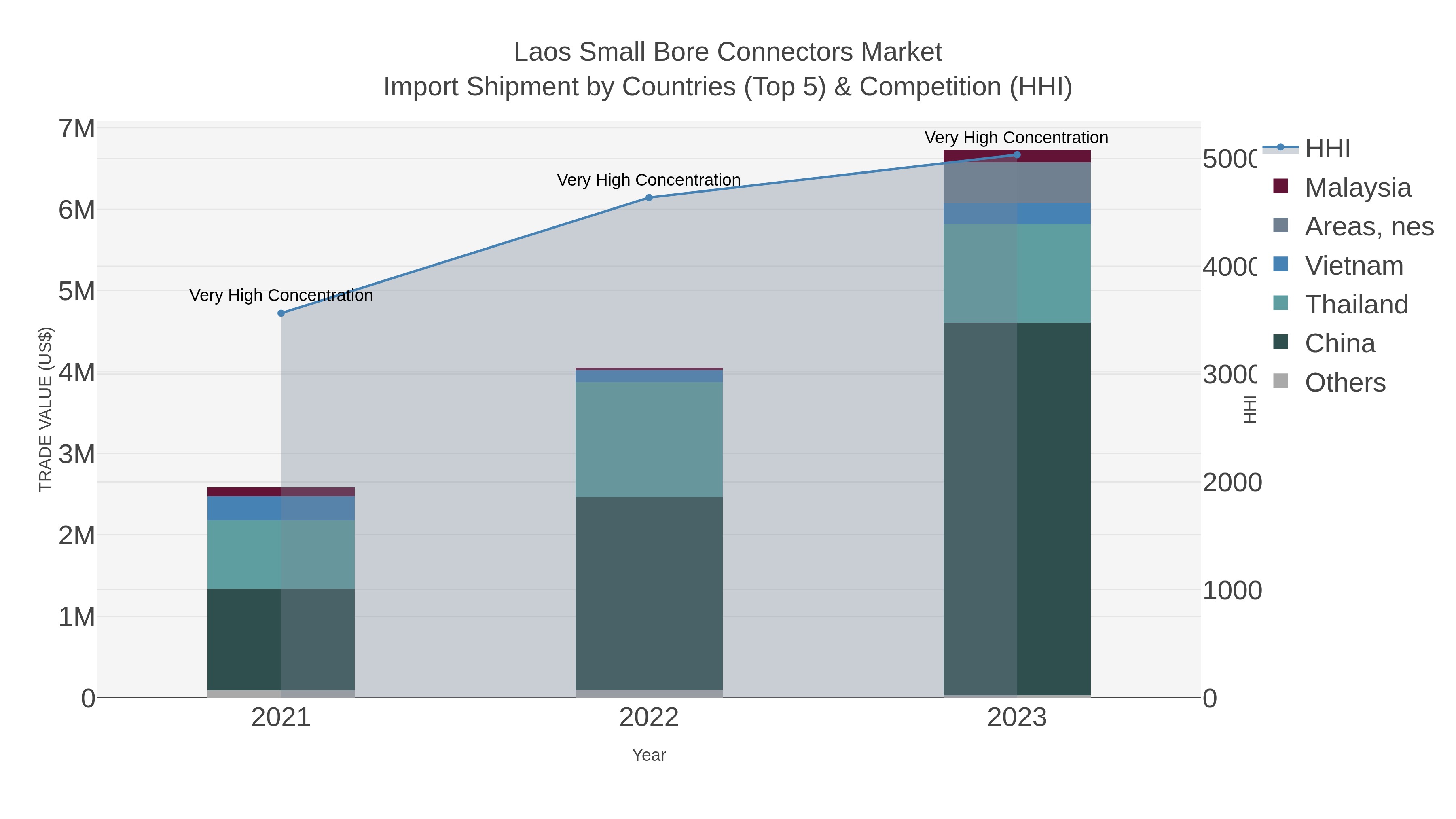Toggle the Vietnam legend entry
Viewport: 1456px width, 819px height.
point(1338,265)
